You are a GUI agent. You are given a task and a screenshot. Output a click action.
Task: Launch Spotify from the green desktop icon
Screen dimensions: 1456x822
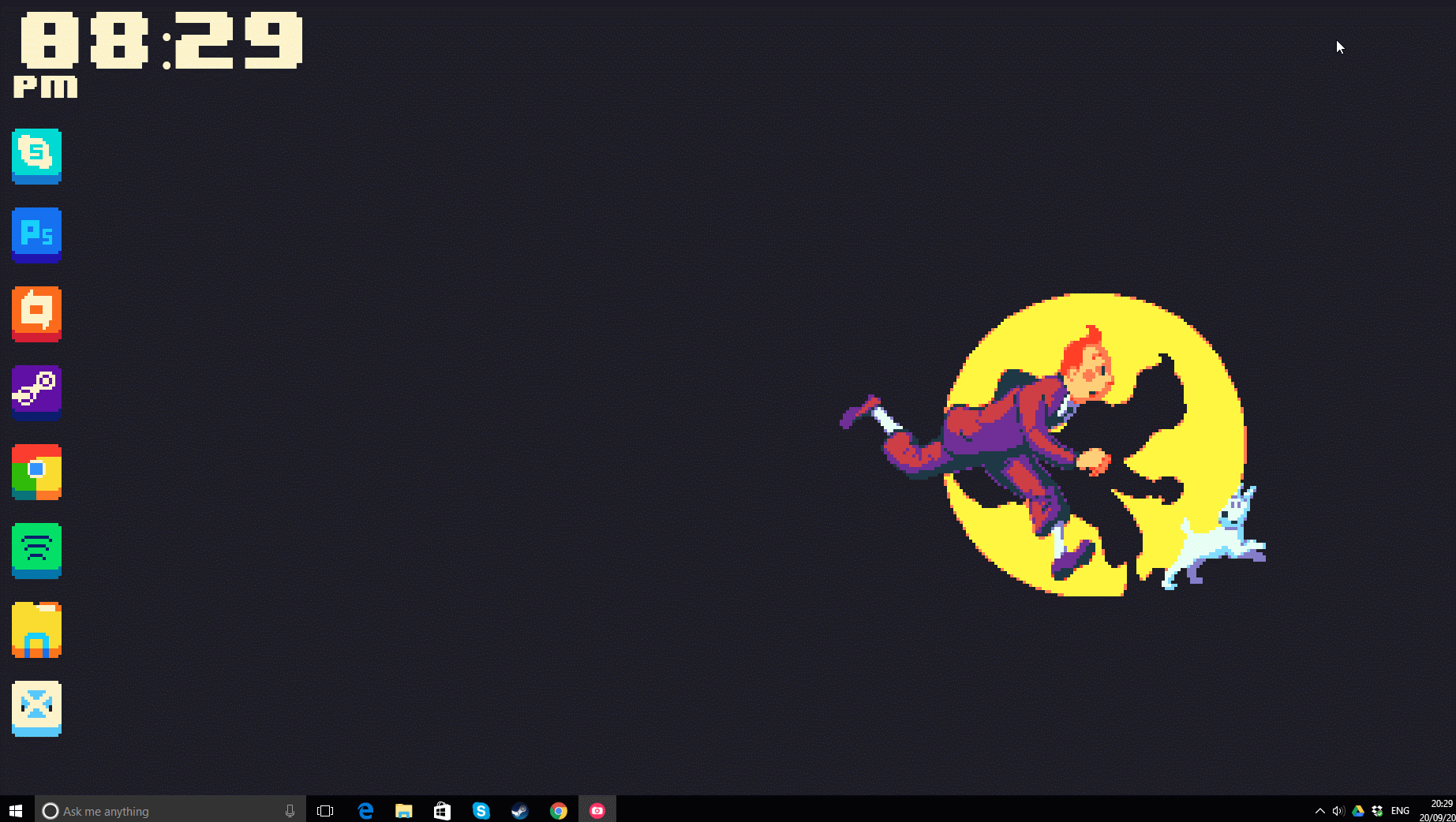point(36,550)
